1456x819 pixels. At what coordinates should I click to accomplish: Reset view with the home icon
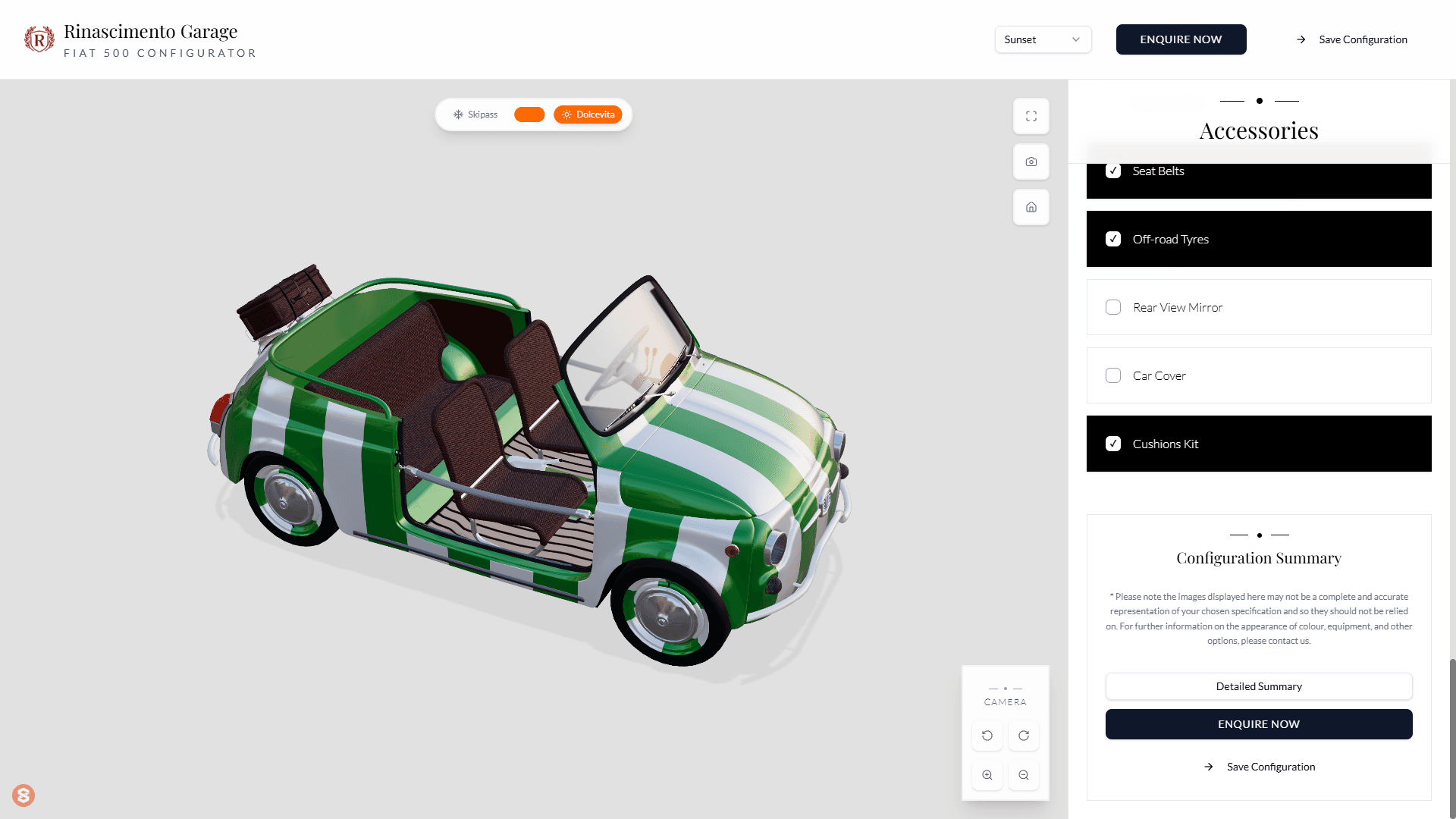1031,207
